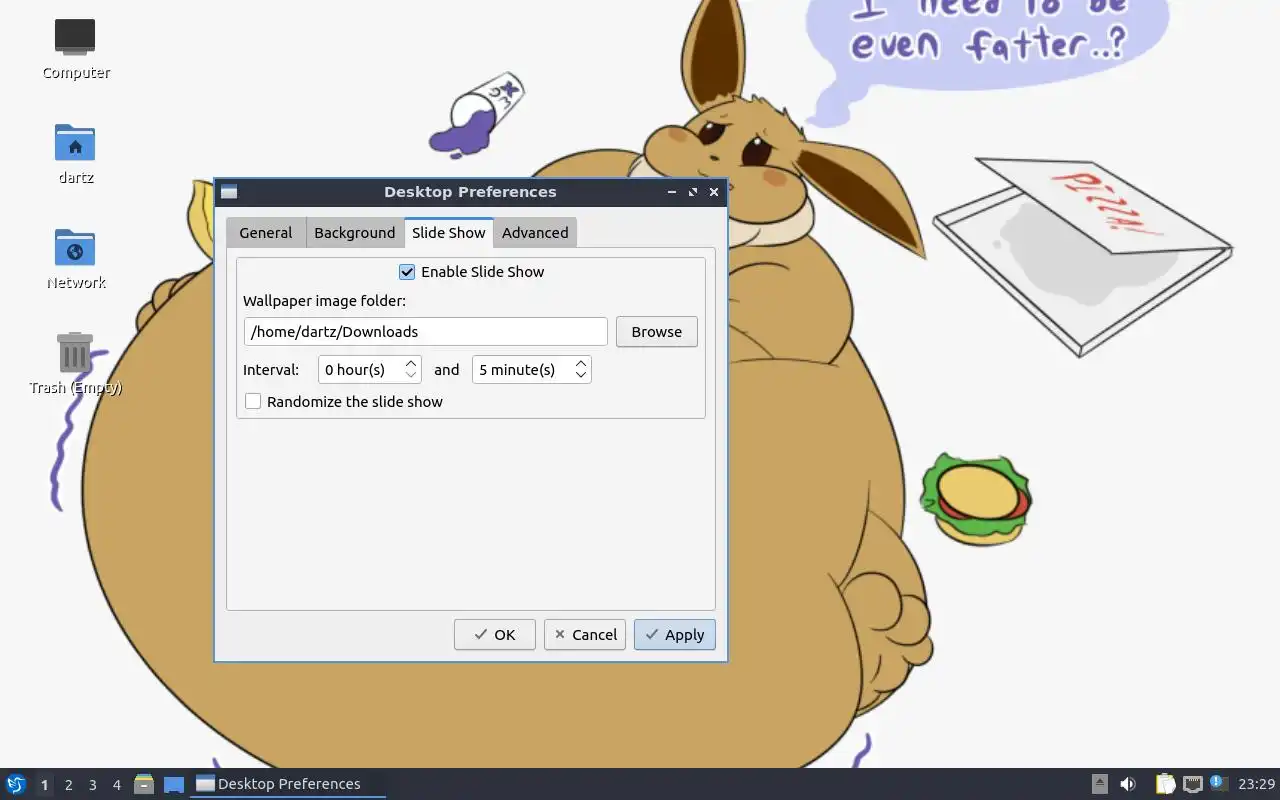Click the wired network tray icon
Image resolution: width=1280 pixels, height=800 pixels.
point(1192,784)
